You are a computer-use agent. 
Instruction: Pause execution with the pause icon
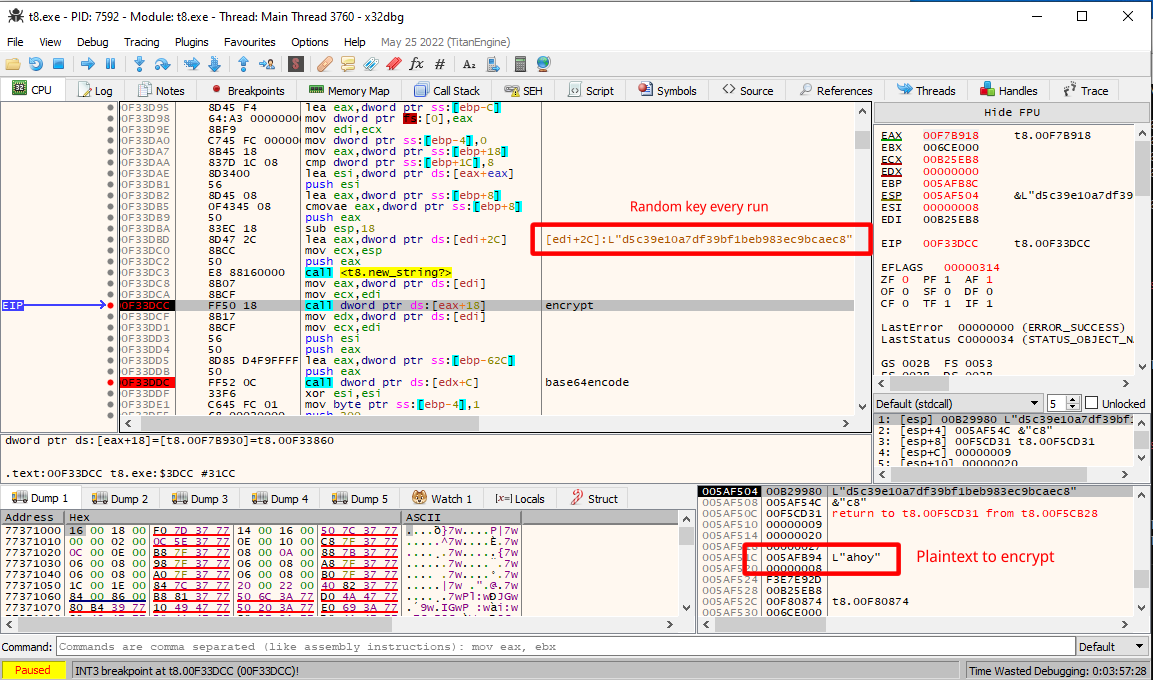pos(110,64)
